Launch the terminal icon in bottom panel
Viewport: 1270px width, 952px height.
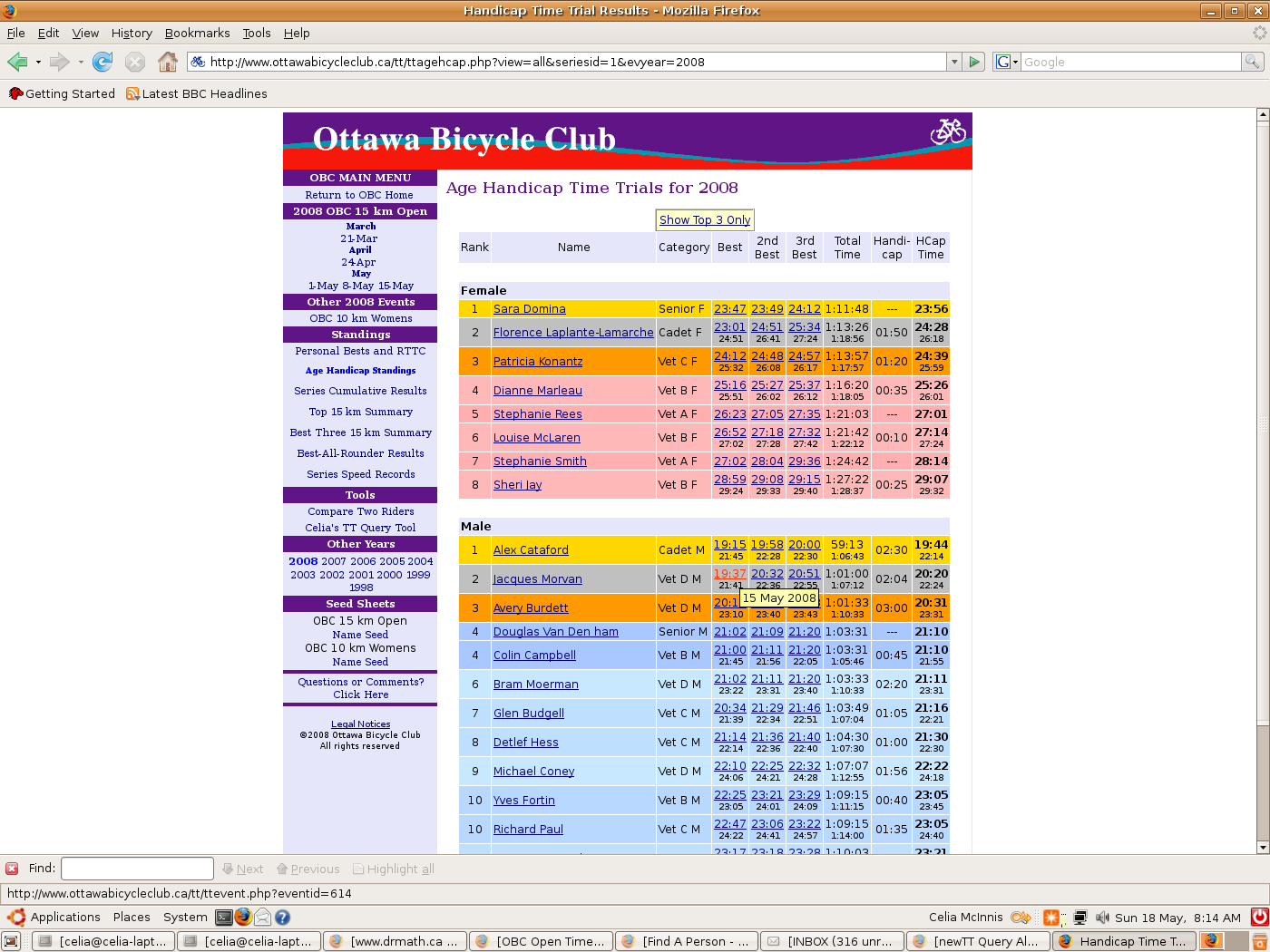click(223, 917)
